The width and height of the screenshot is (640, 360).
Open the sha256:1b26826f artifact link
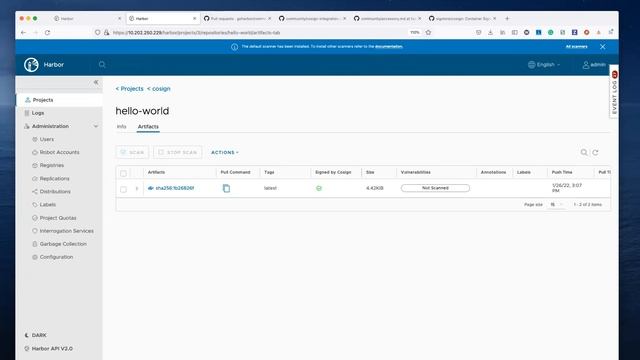tap(174, 188)
